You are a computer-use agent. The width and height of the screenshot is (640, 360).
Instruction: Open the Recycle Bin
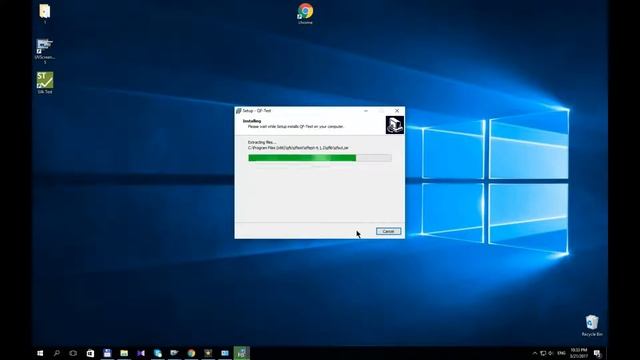tap(592, 325)
